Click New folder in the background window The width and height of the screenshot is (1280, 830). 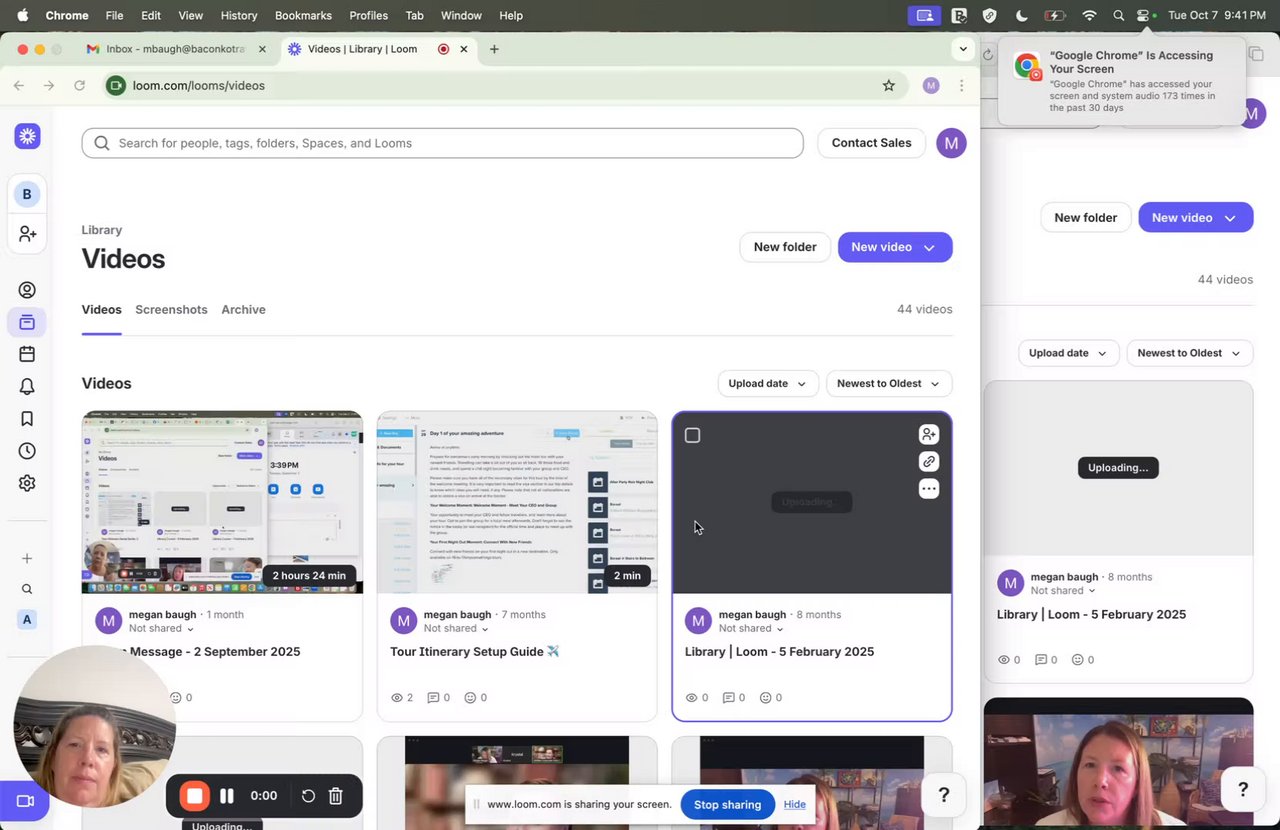click(x=1086, y=218)
